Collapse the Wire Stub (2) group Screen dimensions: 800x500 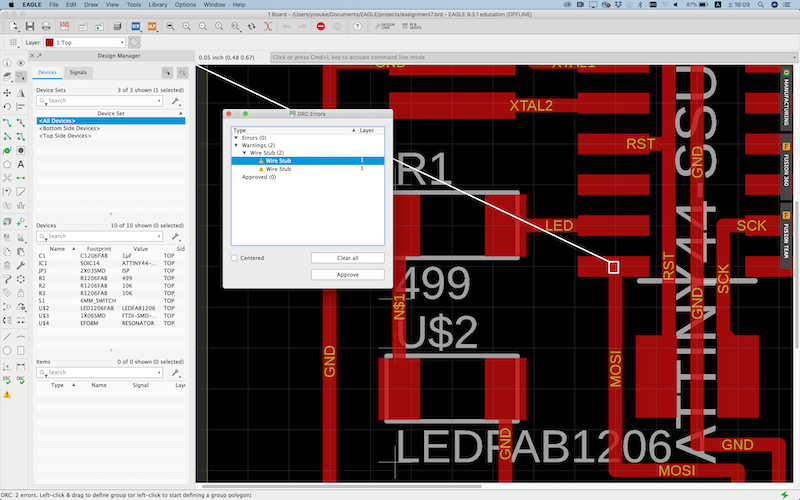coord(244,153)
